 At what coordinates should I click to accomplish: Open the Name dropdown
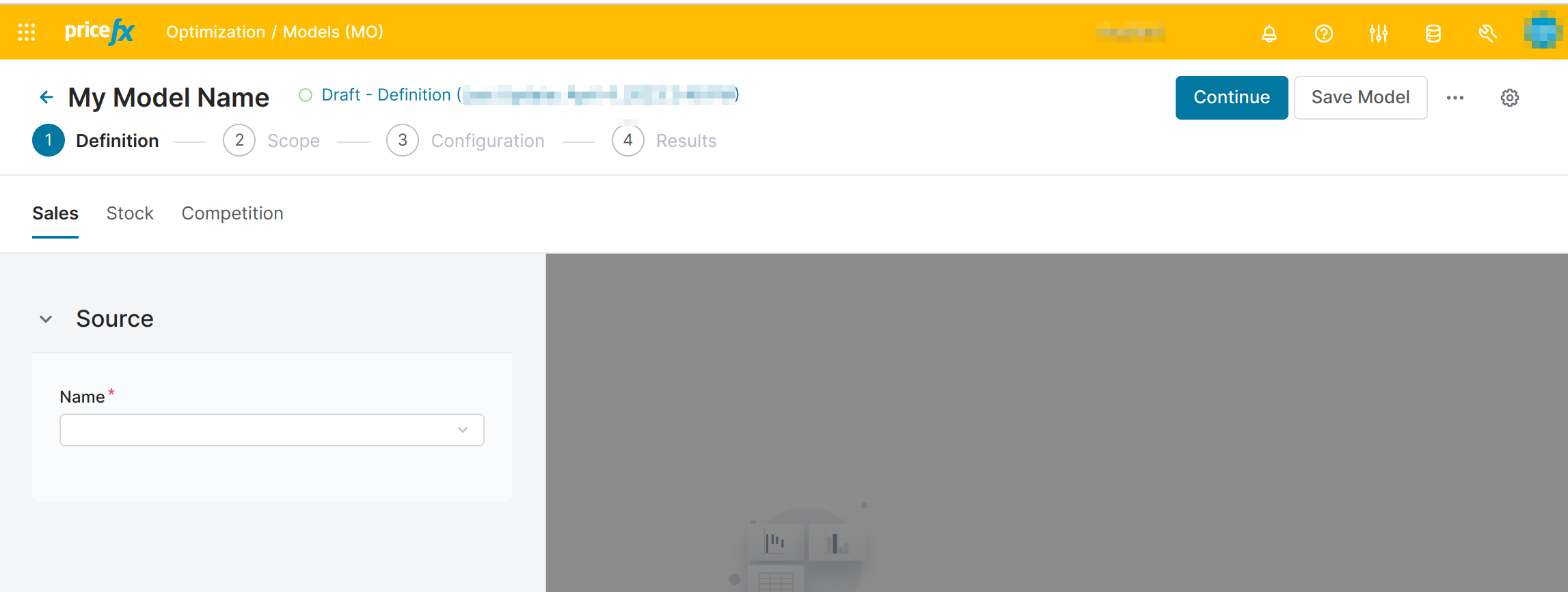pyautogui.click(x=271, y=430)
